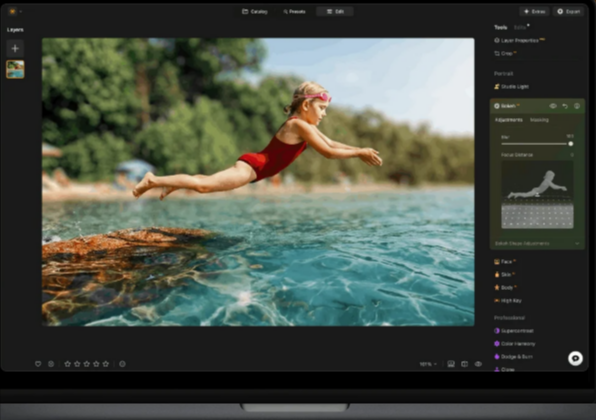Mark photo as favorite with heart
Screen dimensions: 596x420
(x=38, y=364)
